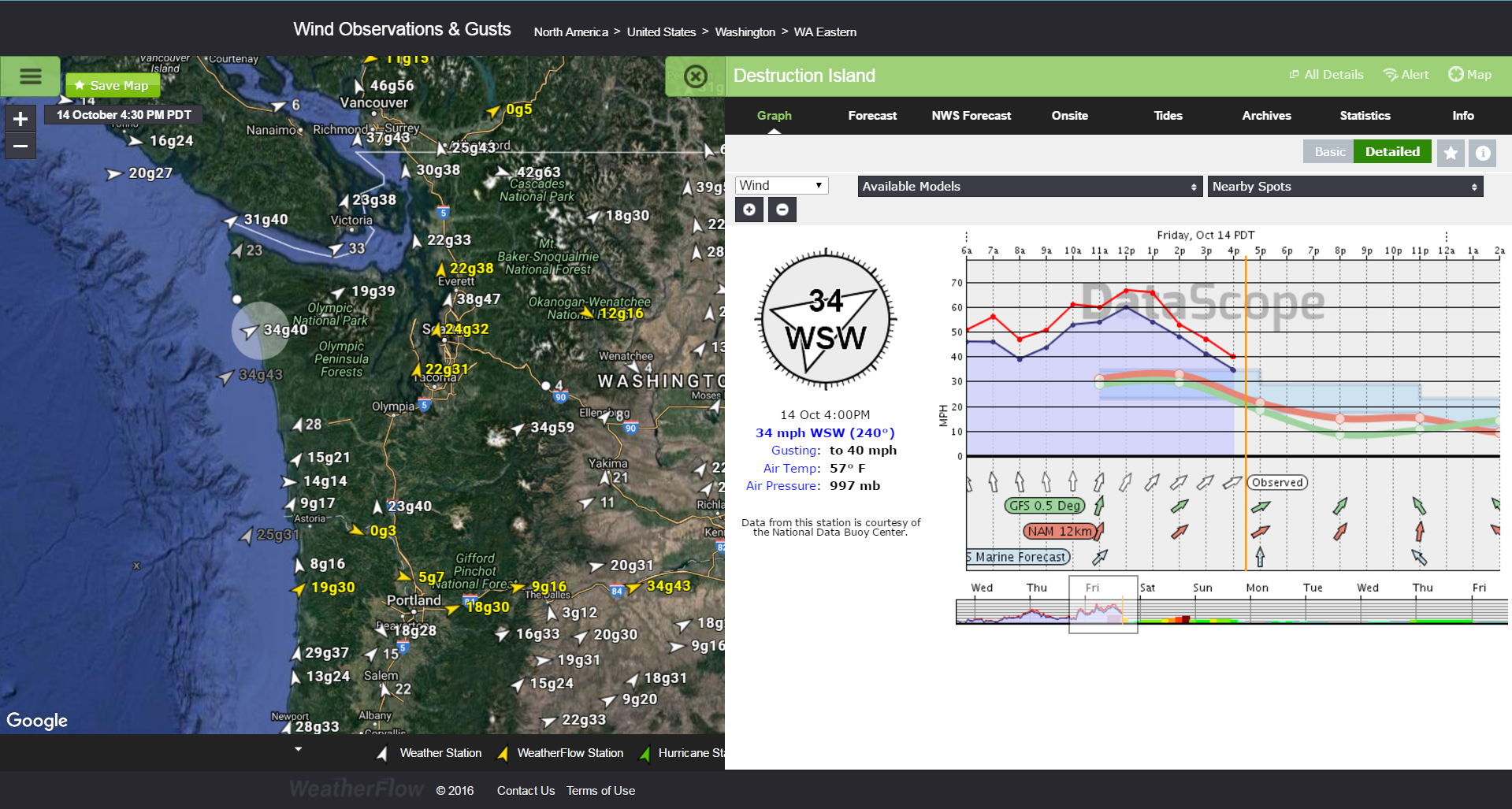Screen dimensions: 1512x809
Task: Close the station panel with X circle
Action: click(695, 76)
